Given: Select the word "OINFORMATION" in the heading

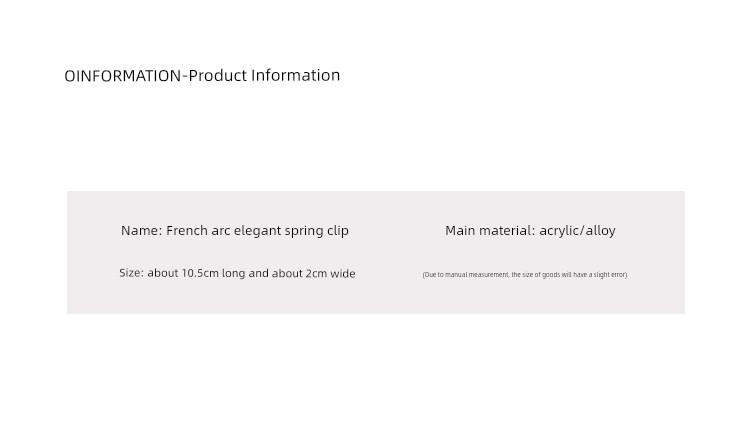Looking at the screenshot, I should (x=123, y=76).
